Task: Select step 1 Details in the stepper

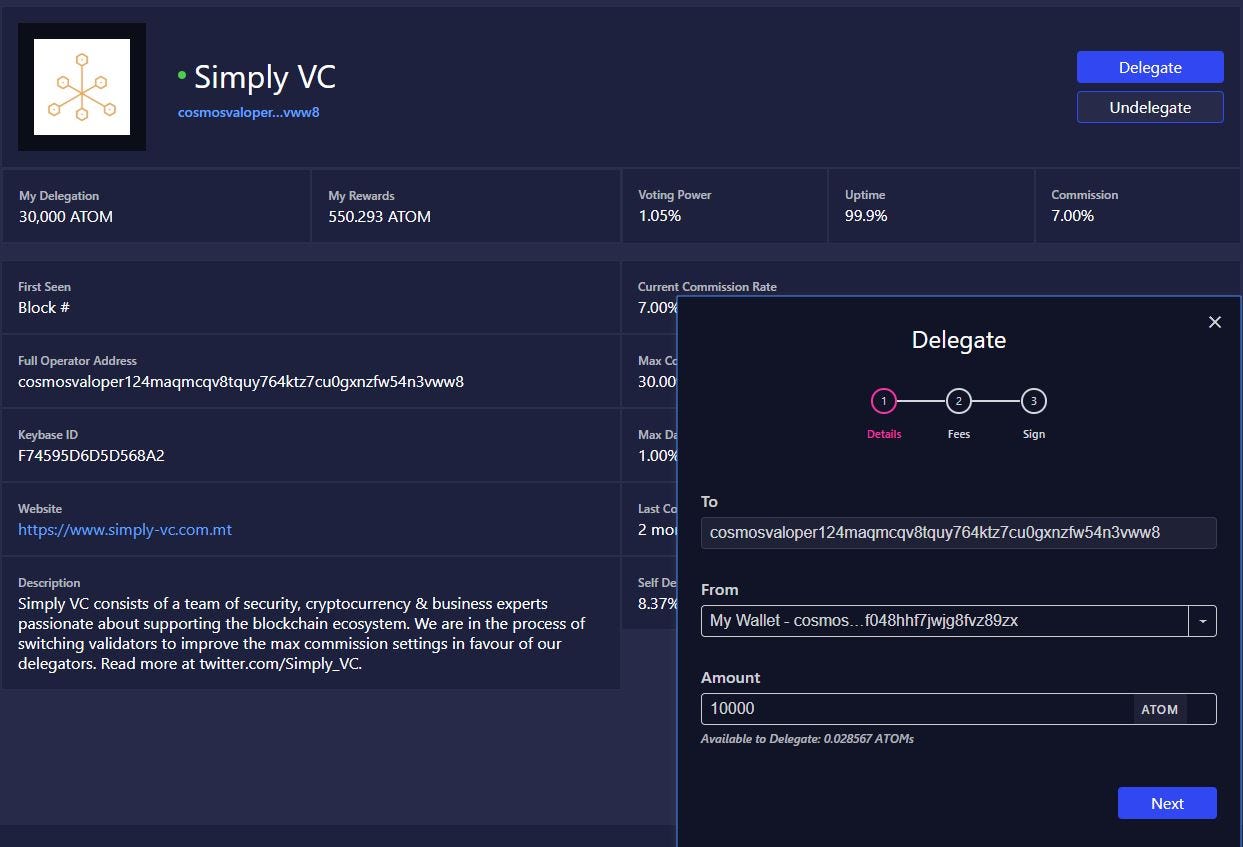Action: [x=883, y=401]
